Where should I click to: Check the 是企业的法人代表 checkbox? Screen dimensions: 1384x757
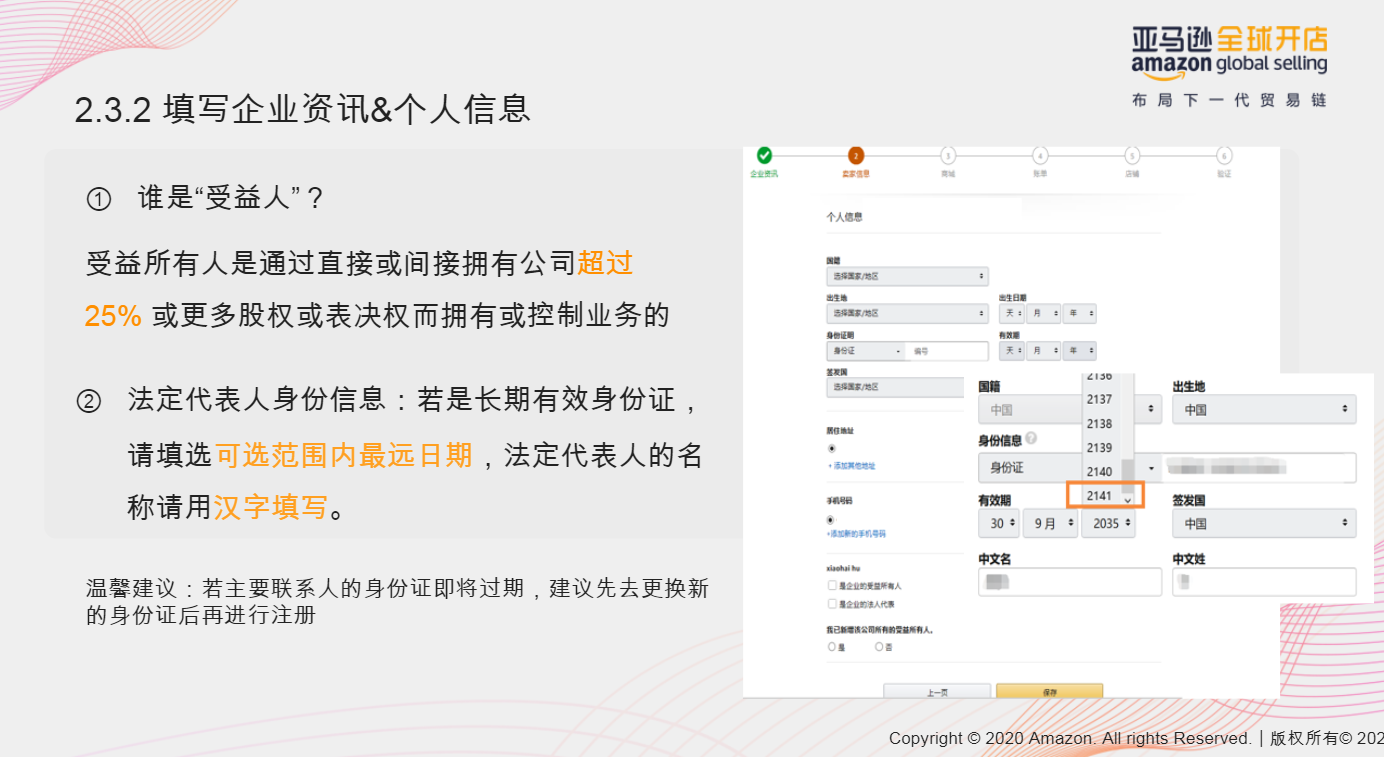coord(830,604)
